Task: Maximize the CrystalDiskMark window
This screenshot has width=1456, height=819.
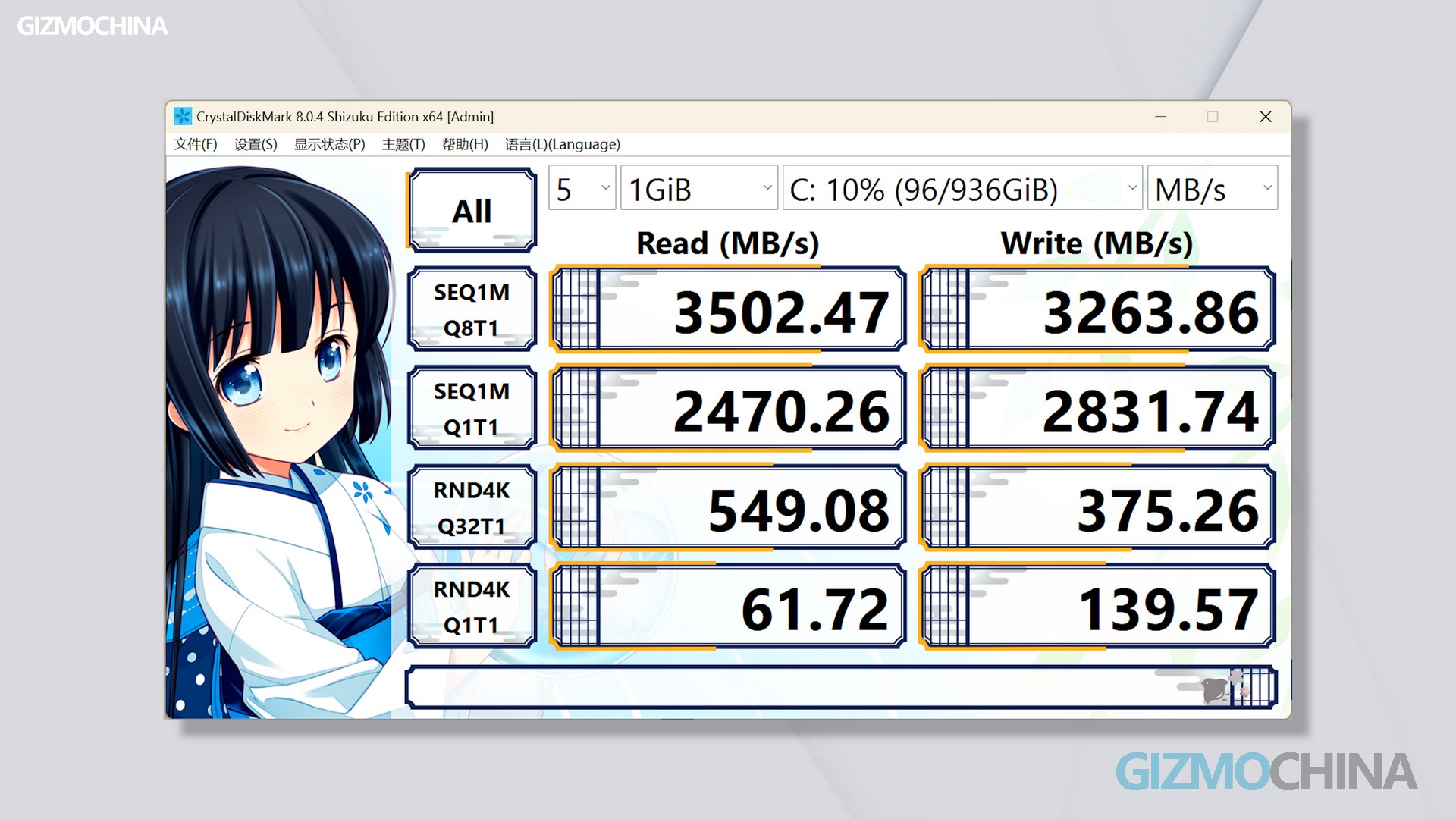Action: coord(1213,116)
